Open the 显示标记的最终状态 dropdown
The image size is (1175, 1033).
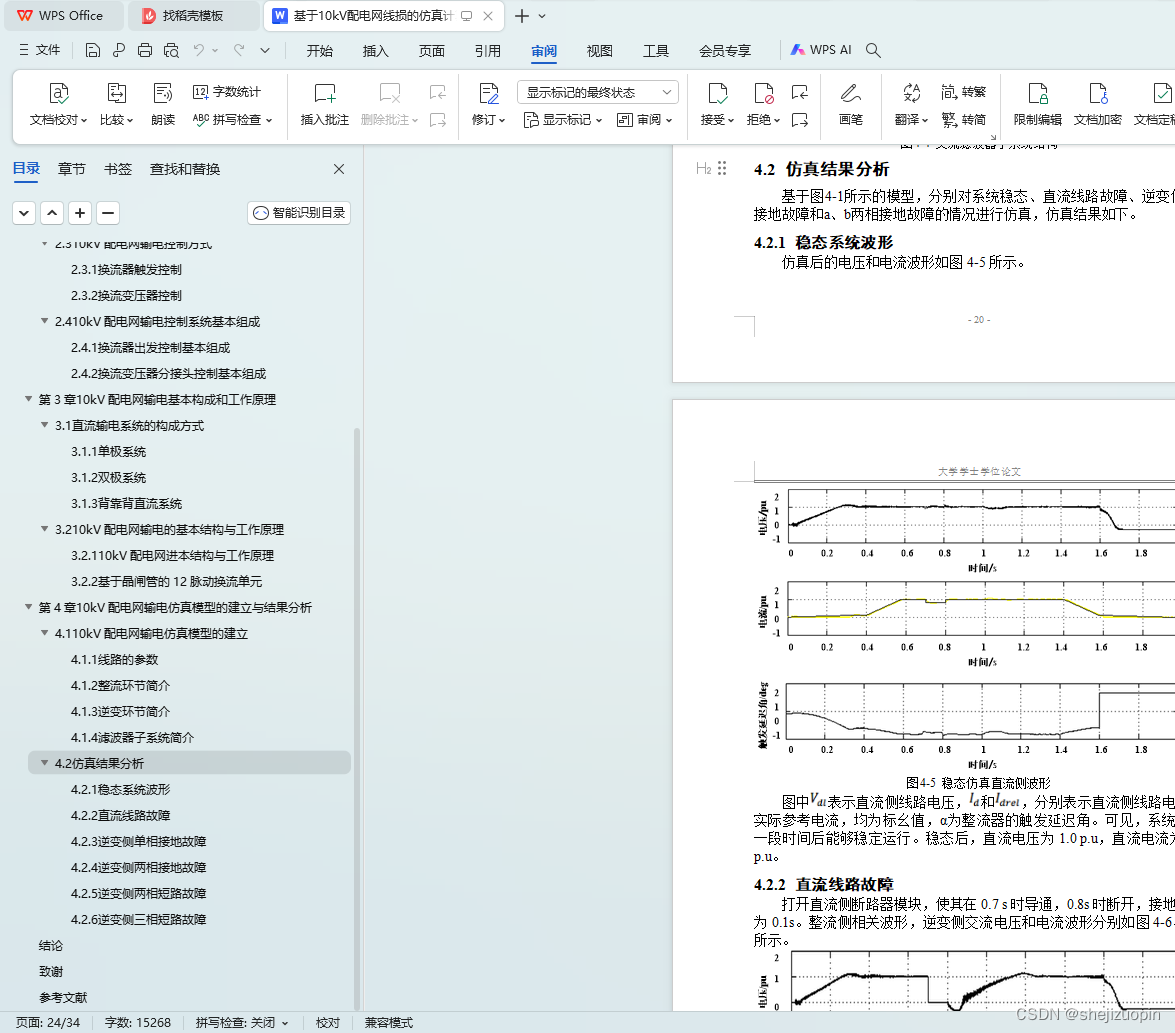tap(595, 91)
